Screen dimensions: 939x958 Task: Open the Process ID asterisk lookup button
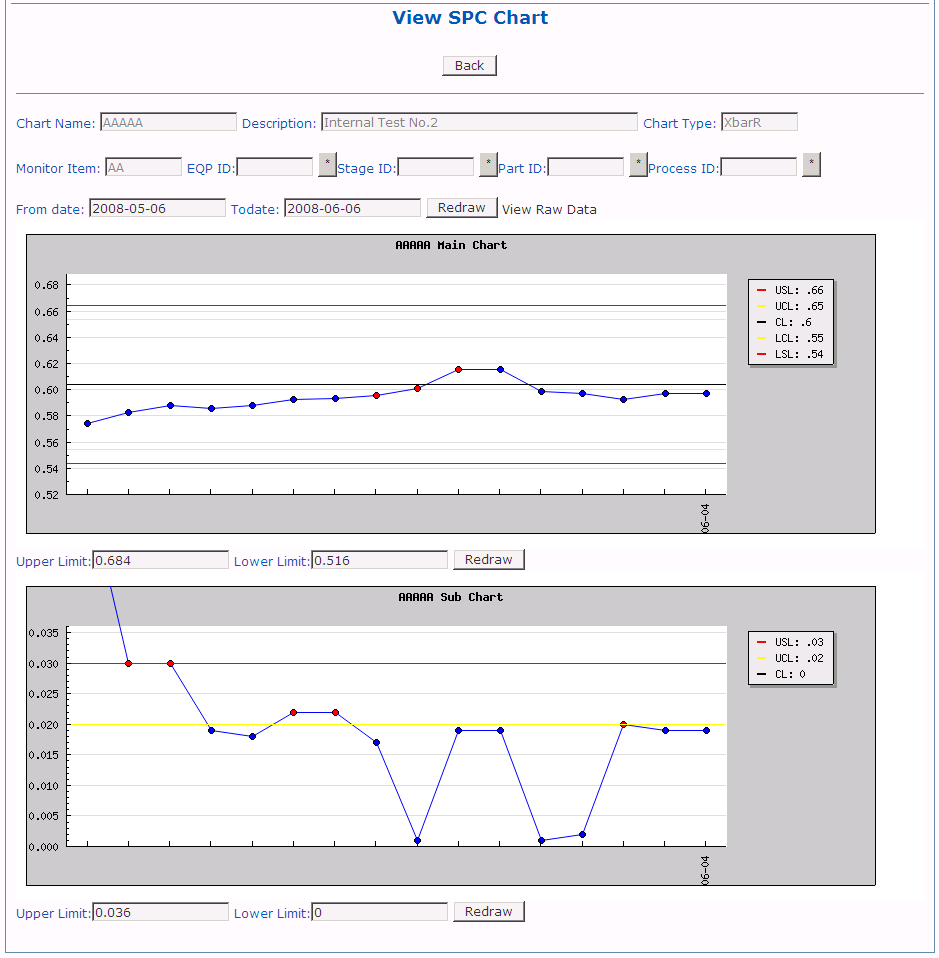pyautogui.click(x=811, y=165)
